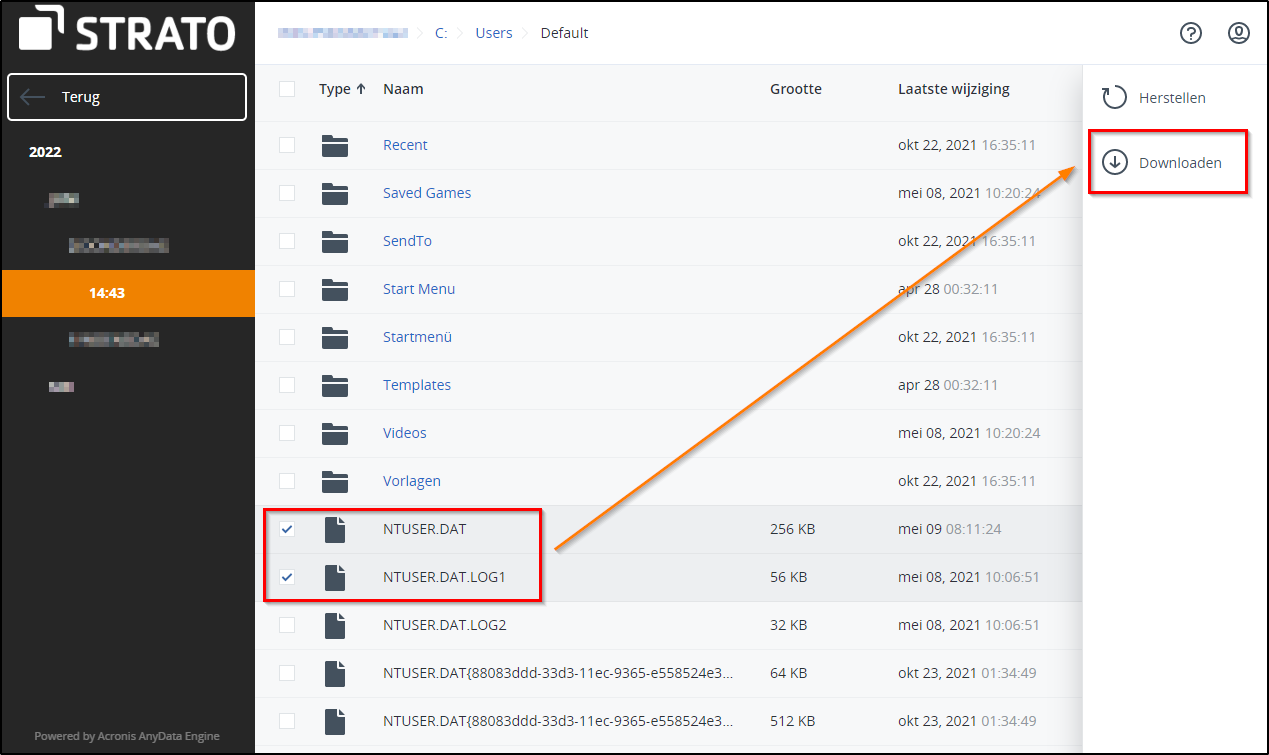Viewport: 1269px width, 755px height.
Task: Click the help question mark icon
Action: click(x=1190, y=33)
